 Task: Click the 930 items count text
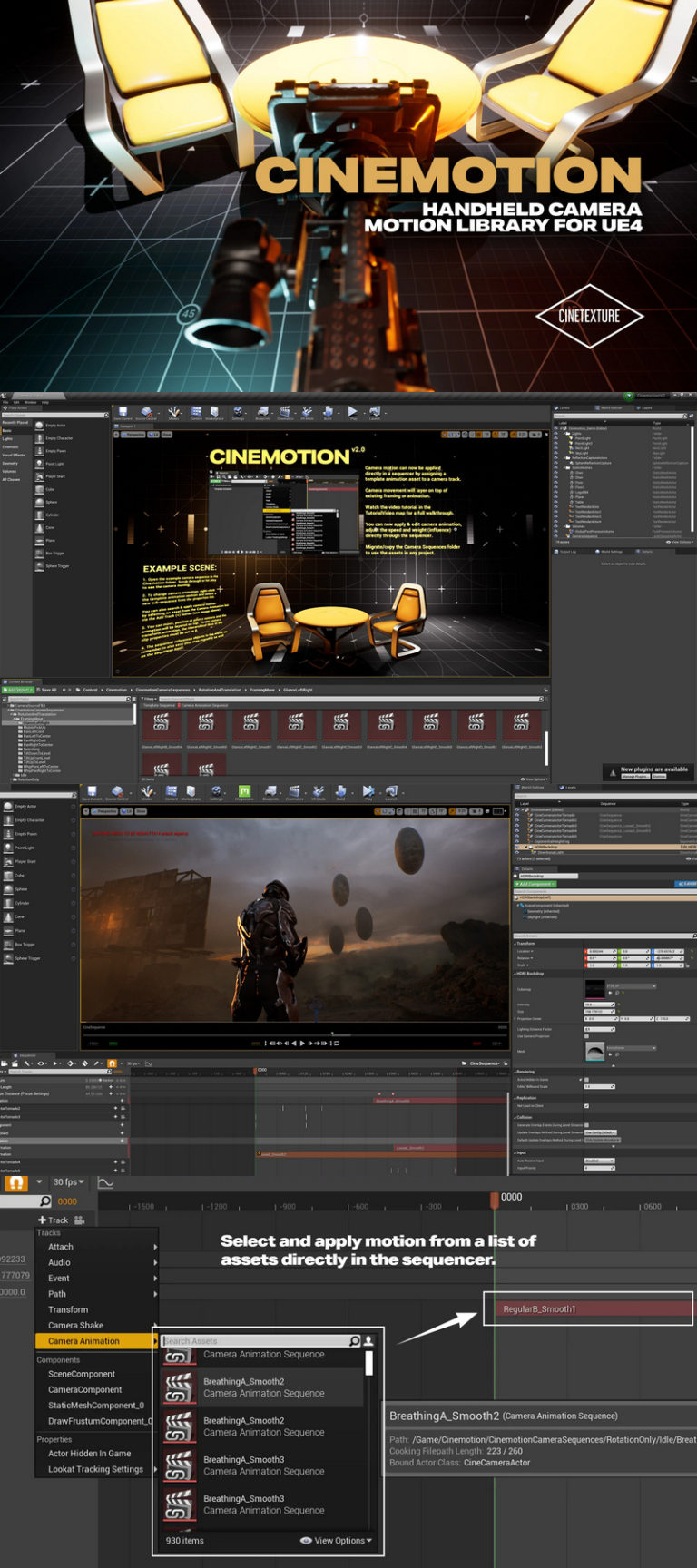pos(185,1541)
